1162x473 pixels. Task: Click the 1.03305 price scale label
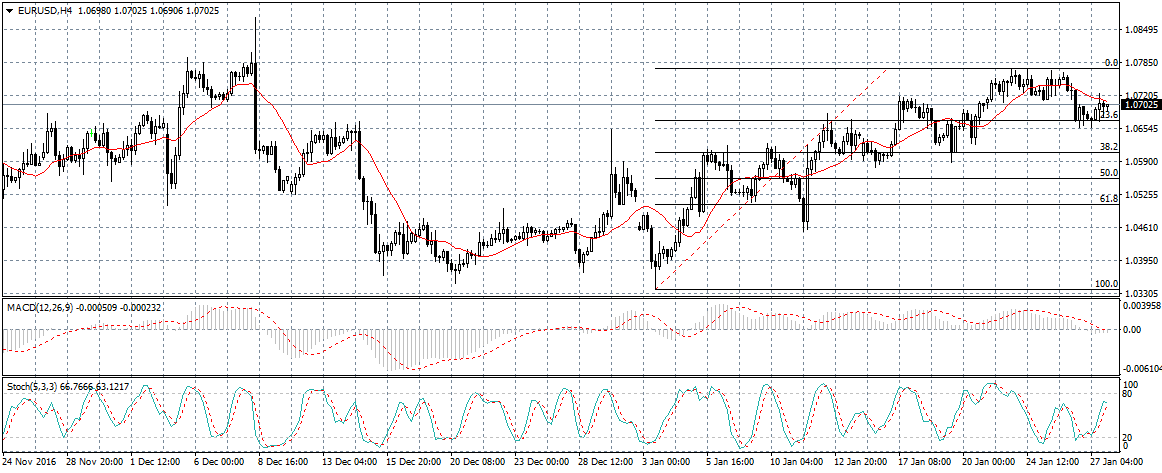[1140, 292]
